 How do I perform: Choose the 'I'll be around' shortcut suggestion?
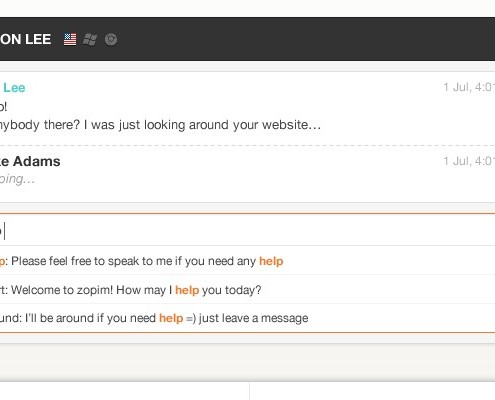tap(247, 318)
